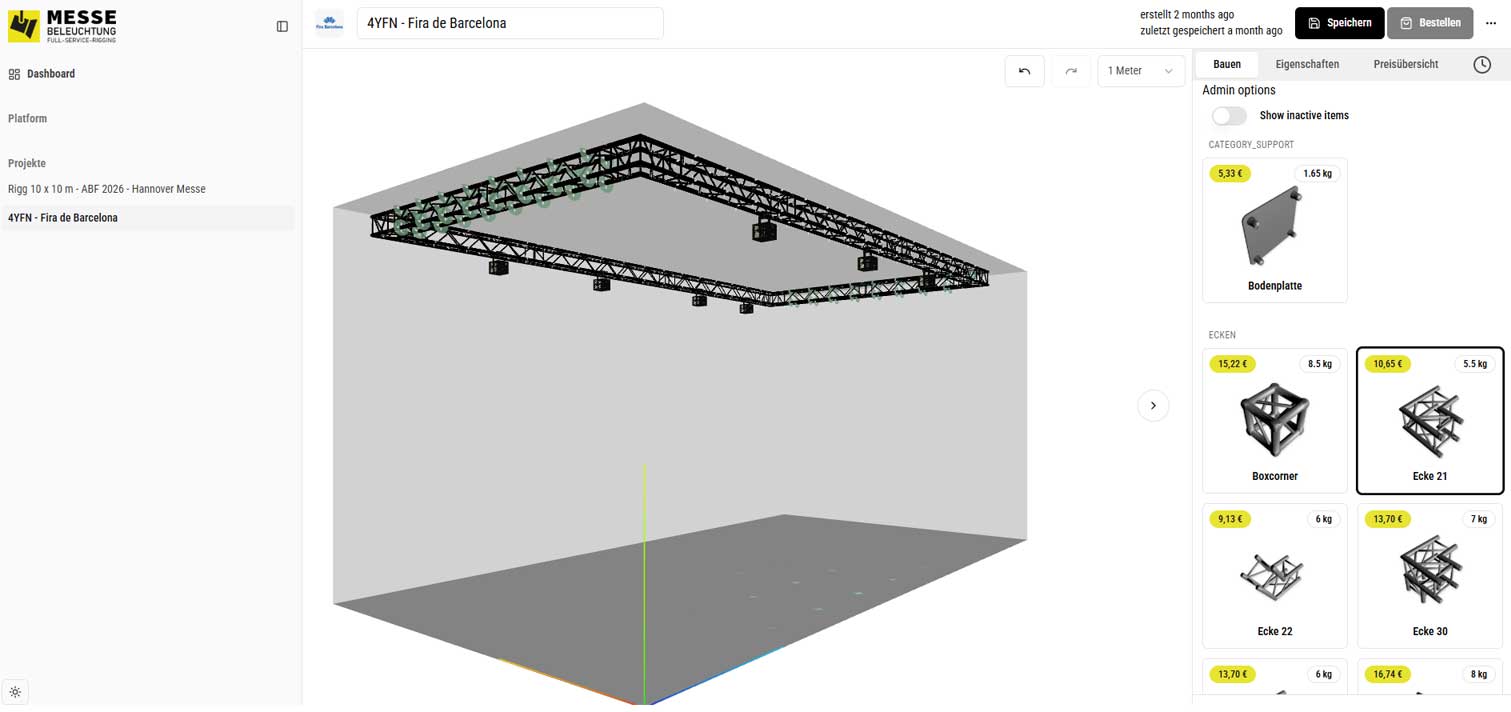Click the Bestellen order button

coord(1429,23)
